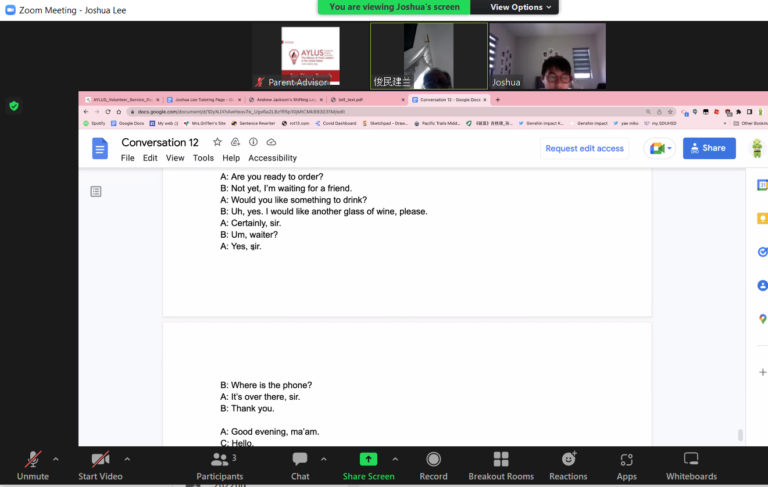This screenshot has height=487, width=768.
Task: Open the Spotify bookmark
Action: pos(94,123)
